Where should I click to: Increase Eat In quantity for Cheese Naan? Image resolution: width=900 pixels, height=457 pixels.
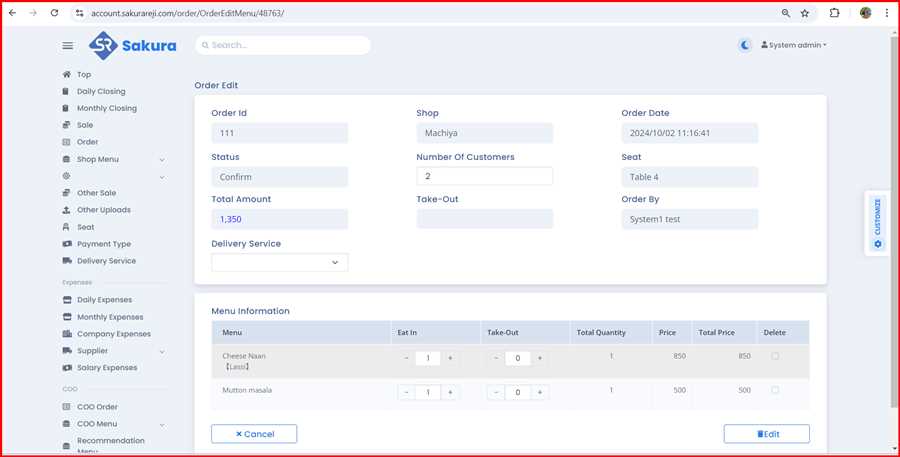450,358
